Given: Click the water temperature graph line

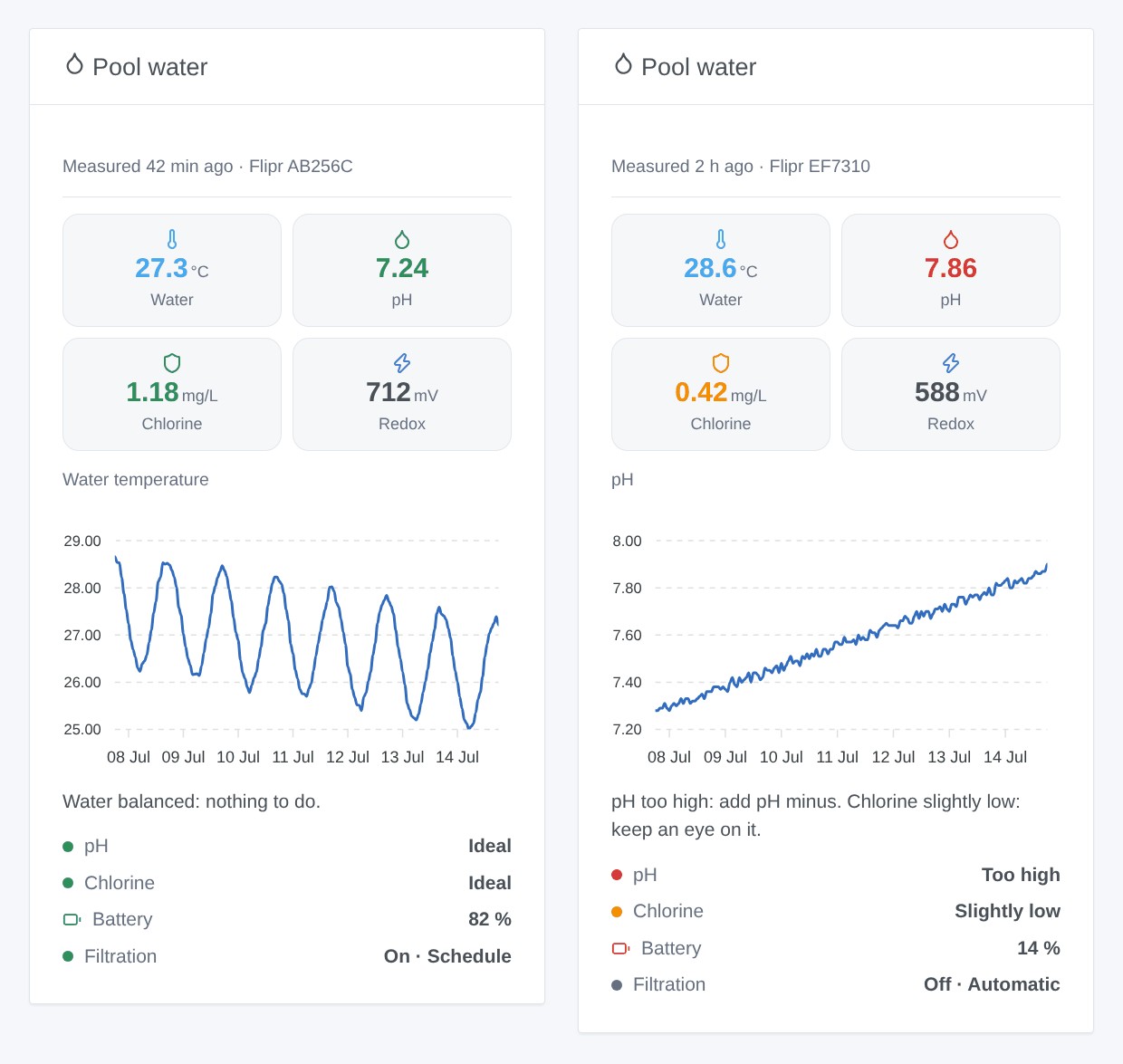Looking at the screenshot, I should click(x=306, y=642).
